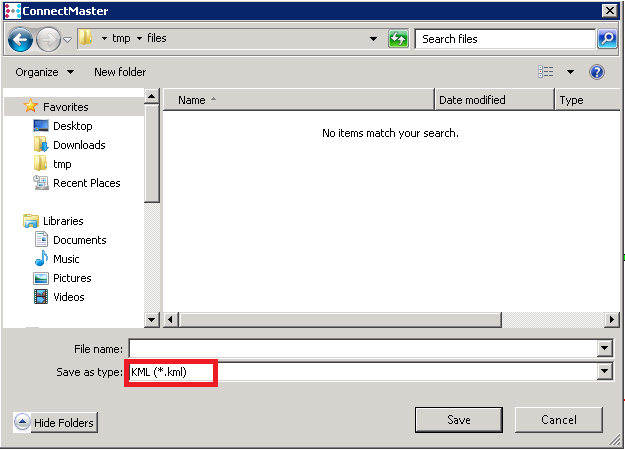625x450 pixels.
Task: Open Downloads in Favorites
Action: (x=79, y=145)
